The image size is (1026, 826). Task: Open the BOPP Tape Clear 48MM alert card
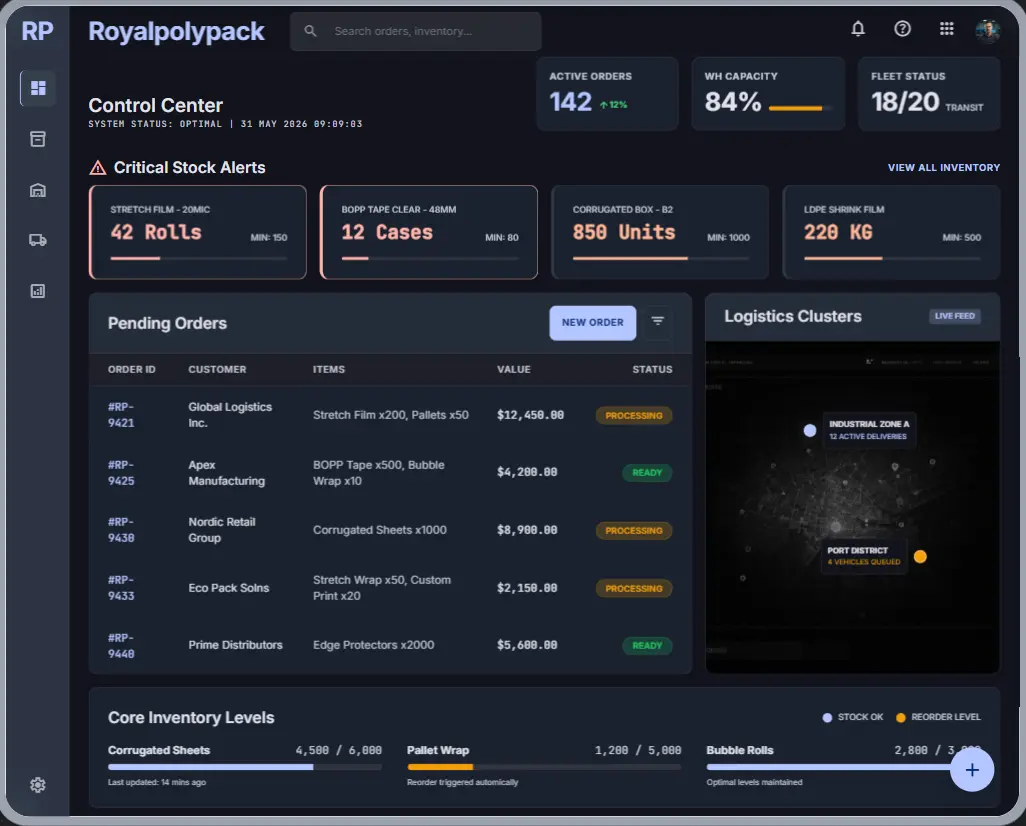coord(429,232)
